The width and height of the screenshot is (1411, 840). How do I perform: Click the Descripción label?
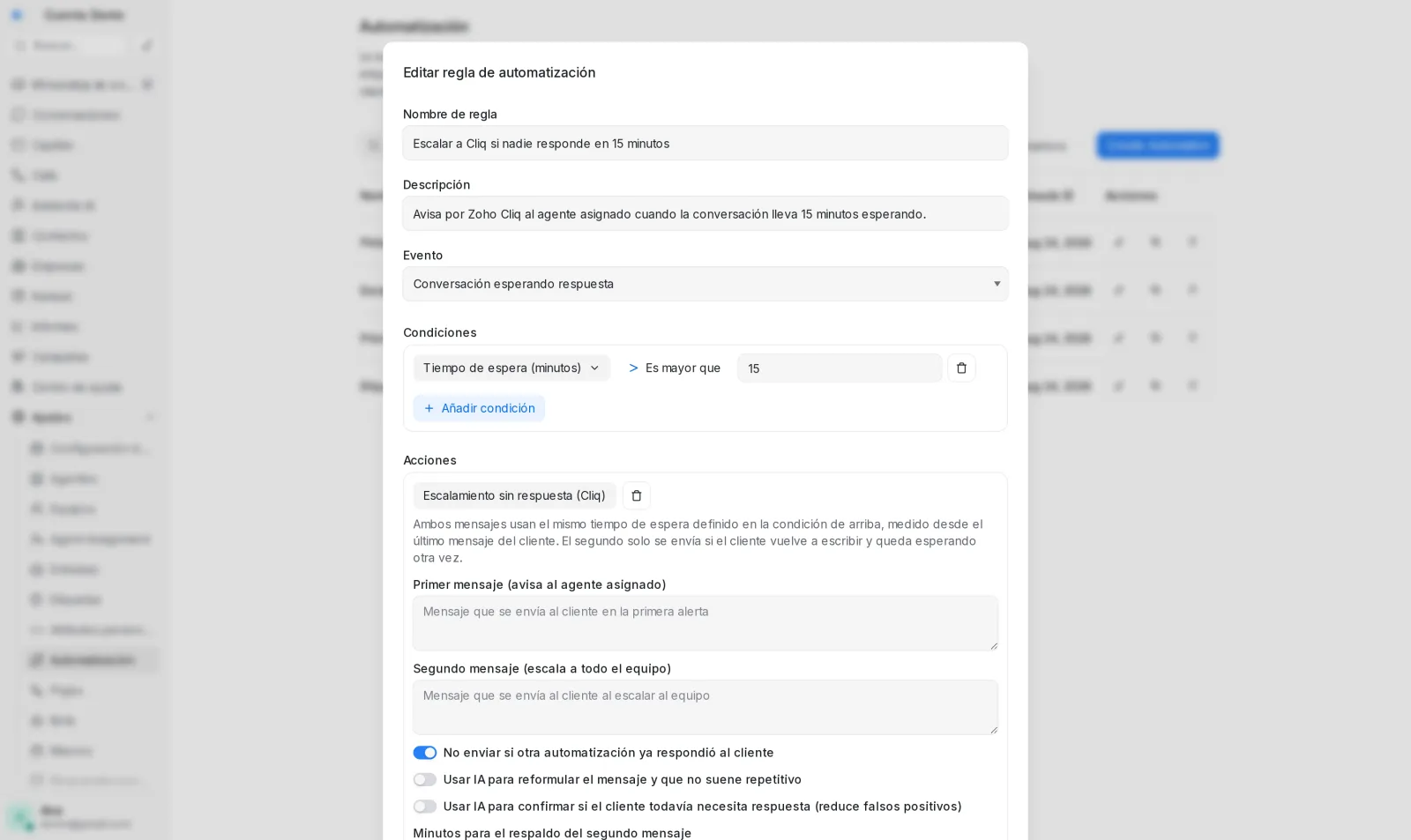(x=437, y=184)
